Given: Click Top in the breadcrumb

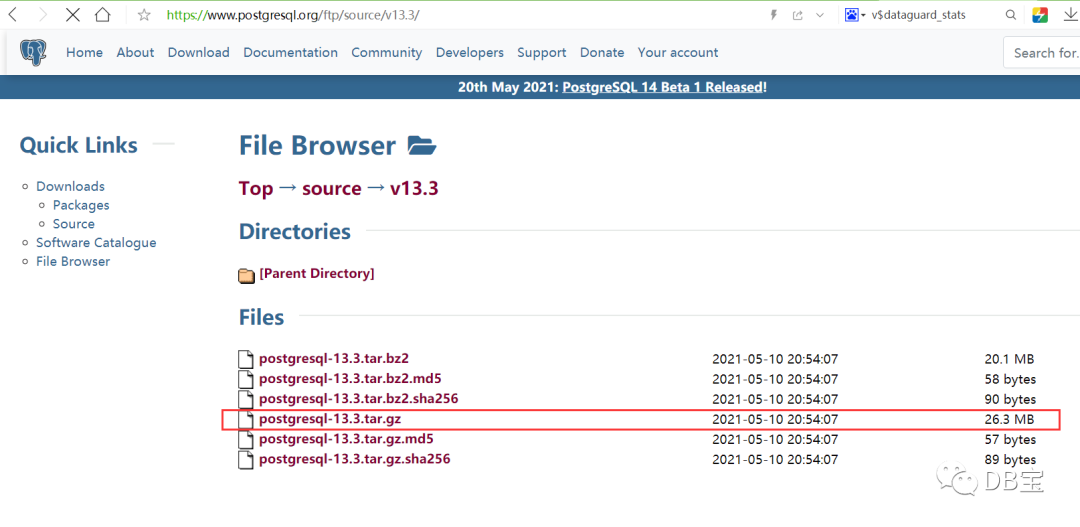Looking at the screenshot, I should click(256, 188).
